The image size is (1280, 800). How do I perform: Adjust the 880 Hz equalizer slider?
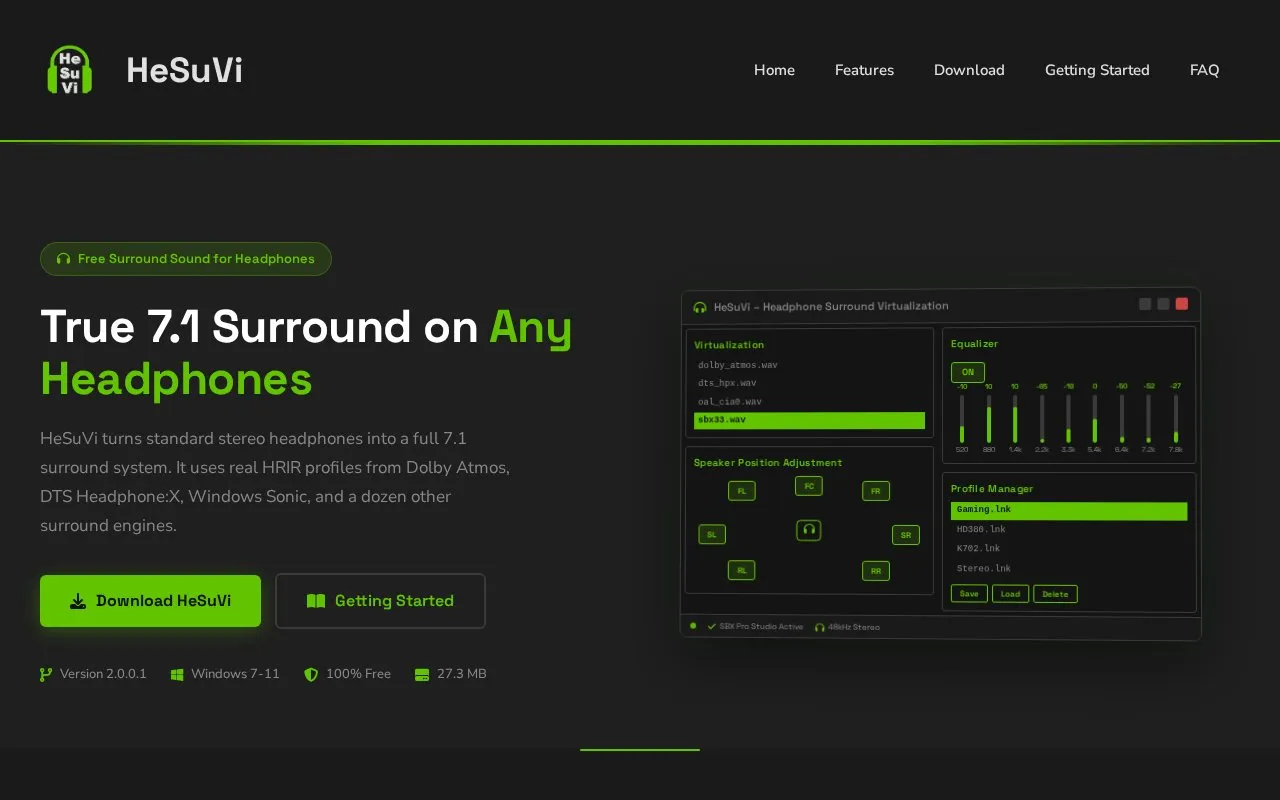[989, 418]
